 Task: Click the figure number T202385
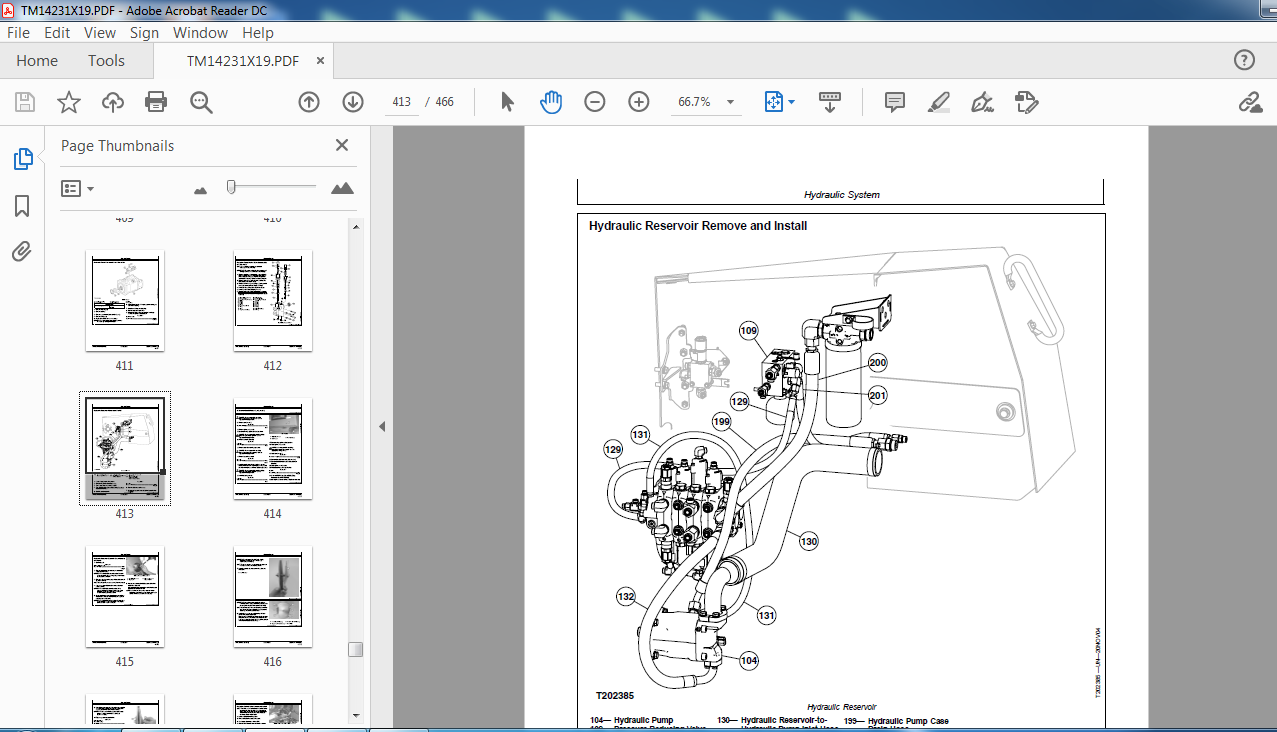(615, 696)
